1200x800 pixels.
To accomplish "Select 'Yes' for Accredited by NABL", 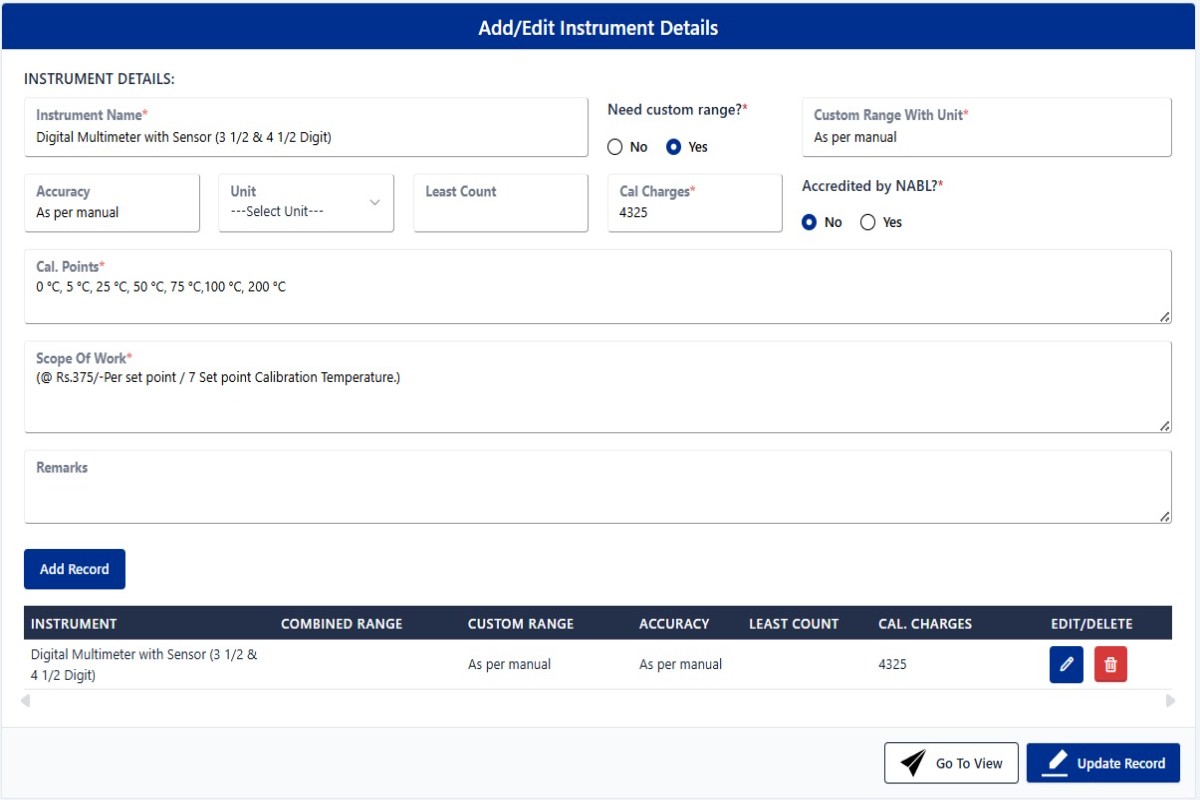I will (868, 222).
